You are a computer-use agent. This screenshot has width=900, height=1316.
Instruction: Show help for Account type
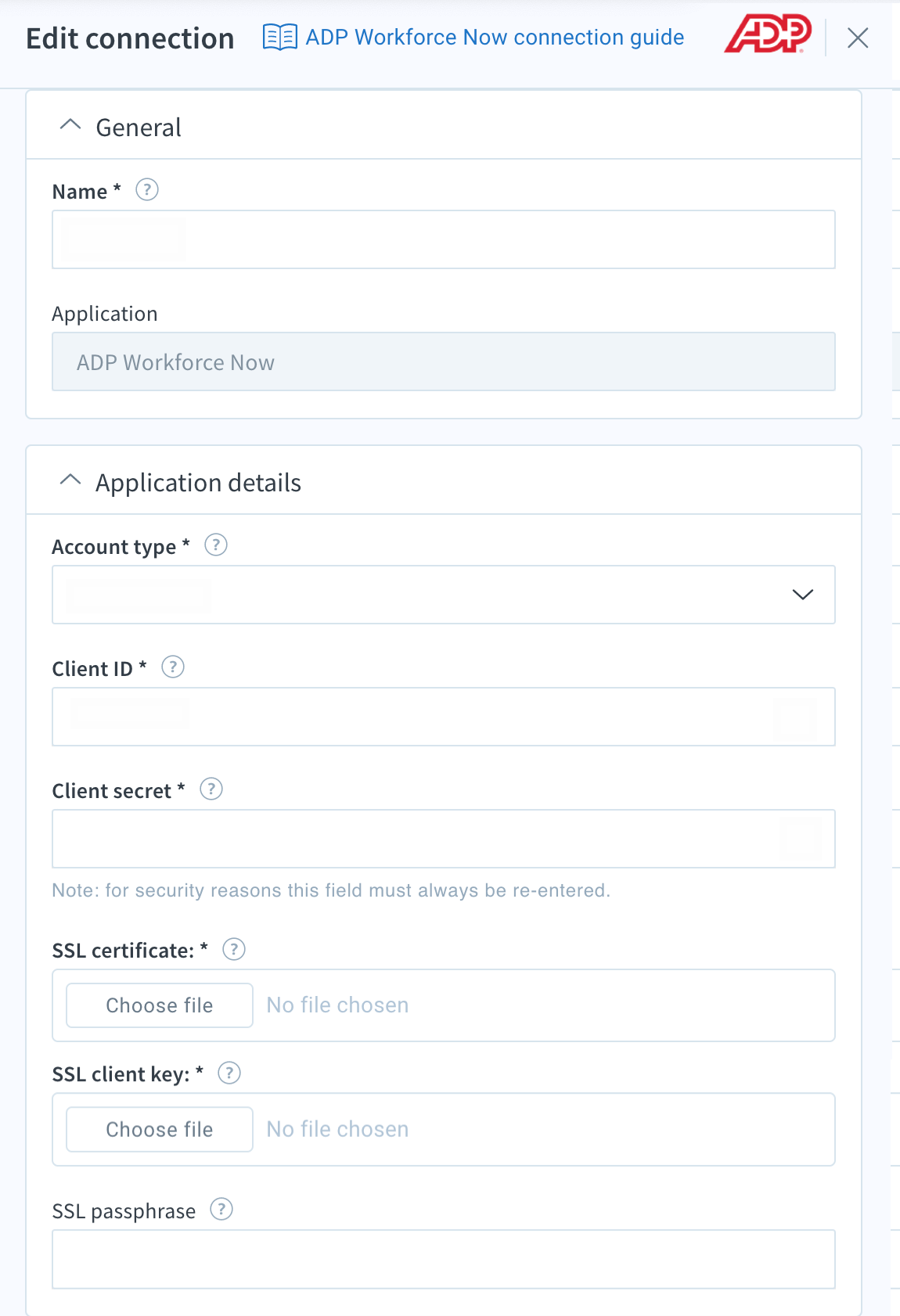pyautogui.click(x=216, y=545)
